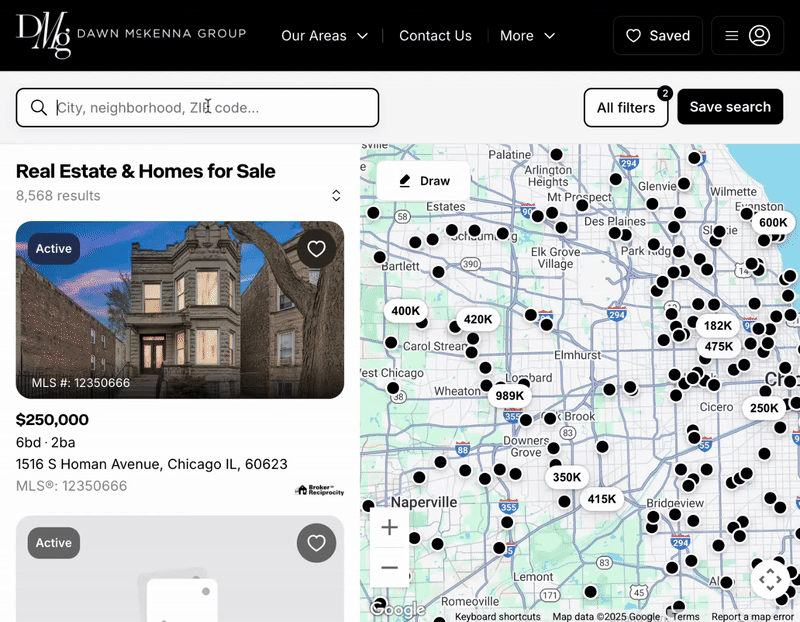Select the 400K map price marker
The height and width of the screenshot is (622, 800).
(x=406, y=311)
